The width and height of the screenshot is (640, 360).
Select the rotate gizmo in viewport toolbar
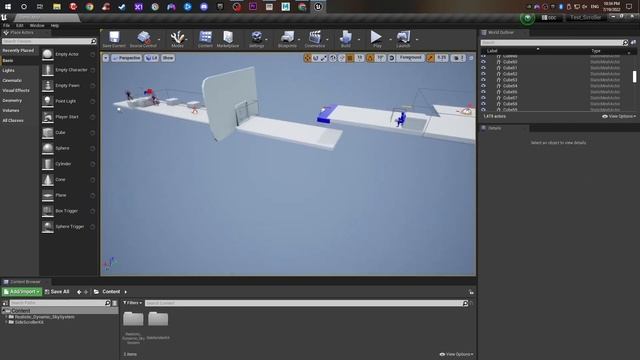pos(316,58)
